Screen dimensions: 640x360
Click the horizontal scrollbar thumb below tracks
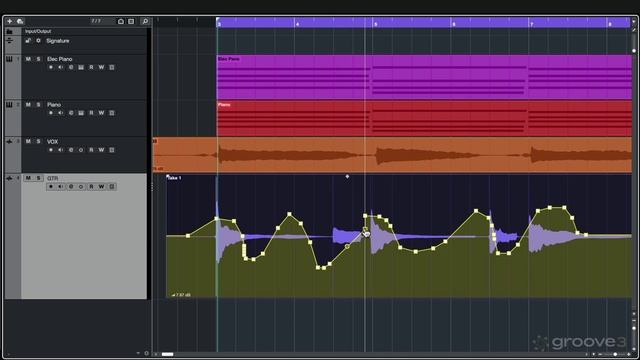click(x=167, y=354)
